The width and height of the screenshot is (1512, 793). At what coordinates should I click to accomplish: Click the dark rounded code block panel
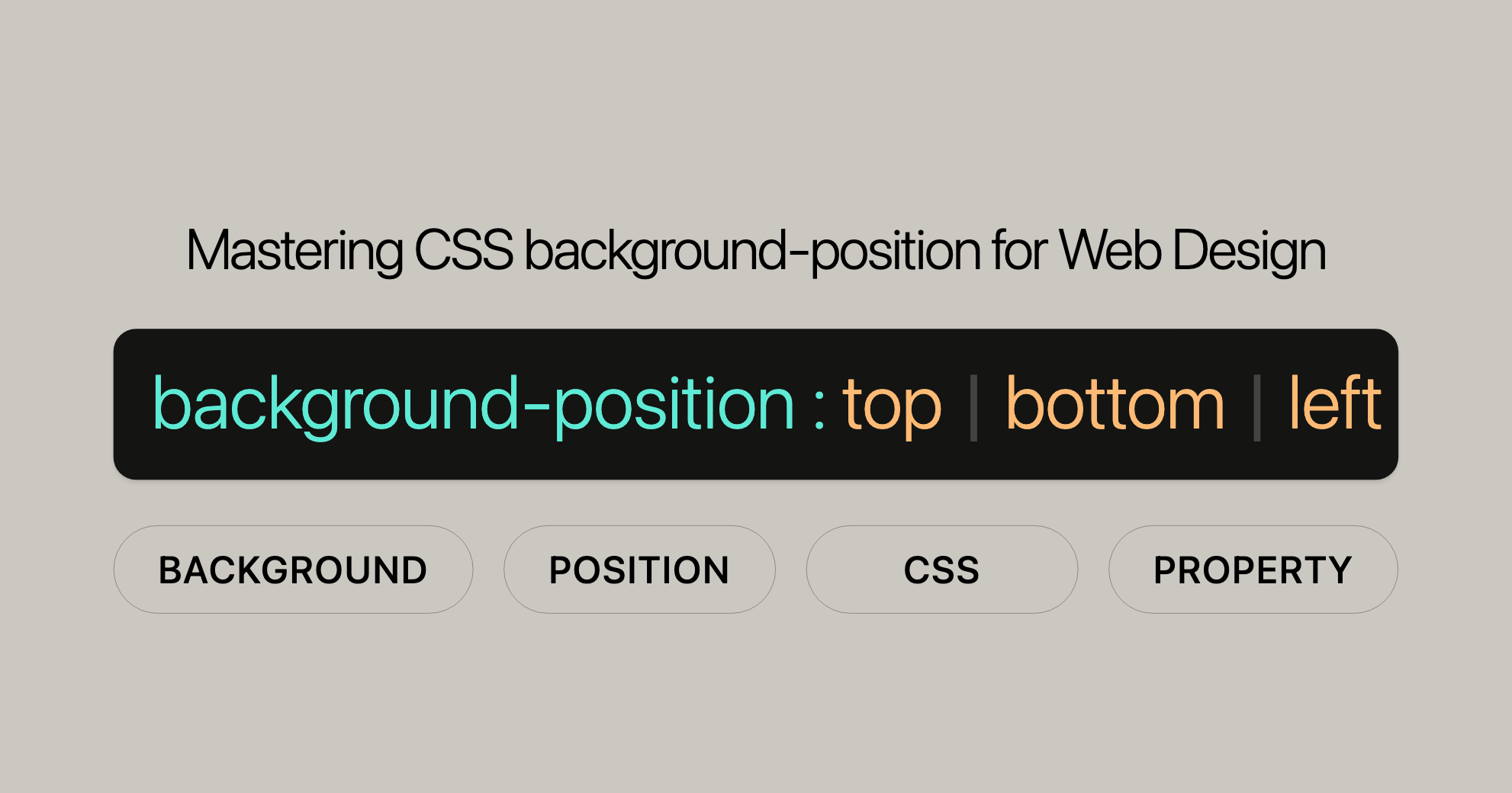[755, 459]
